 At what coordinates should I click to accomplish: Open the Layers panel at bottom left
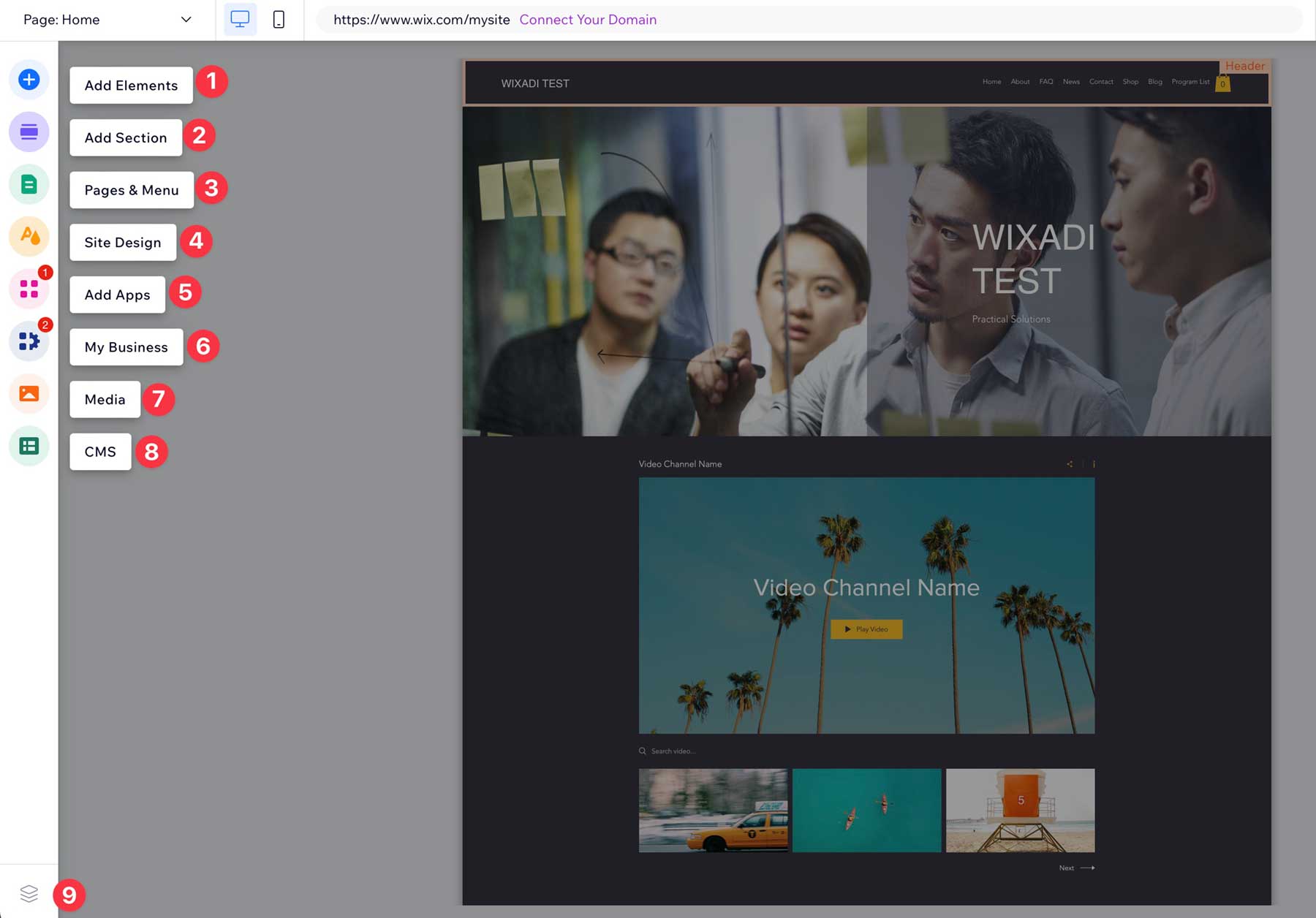pyautogui.click(x=29, y=893)
